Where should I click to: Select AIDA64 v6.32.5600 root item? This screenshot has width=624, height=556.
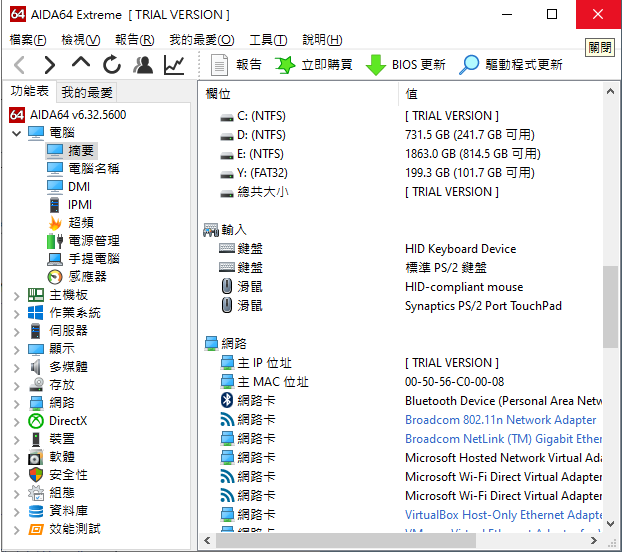pyautogui.click(x=68, y=115)
